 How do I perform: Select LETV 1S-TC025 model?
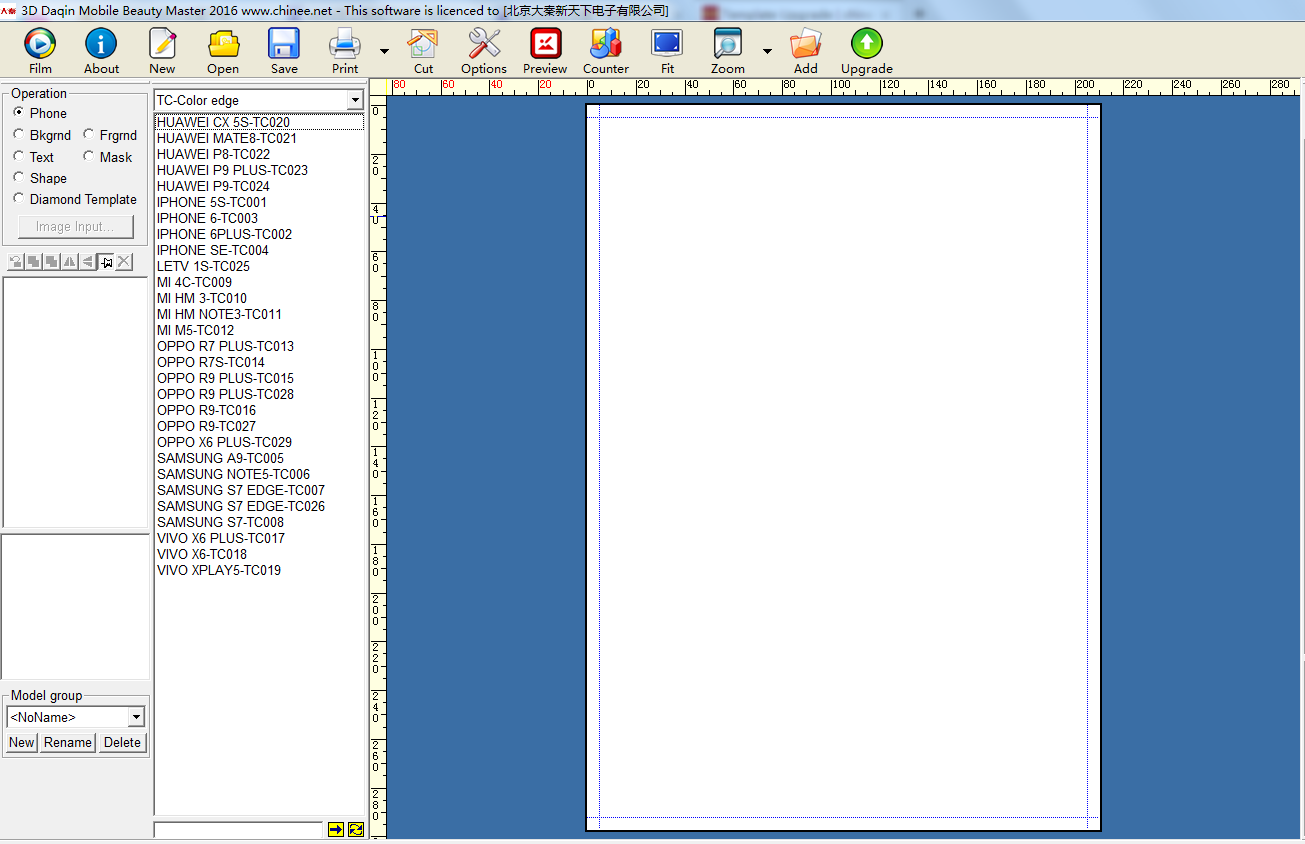click(x=259, y=266)
